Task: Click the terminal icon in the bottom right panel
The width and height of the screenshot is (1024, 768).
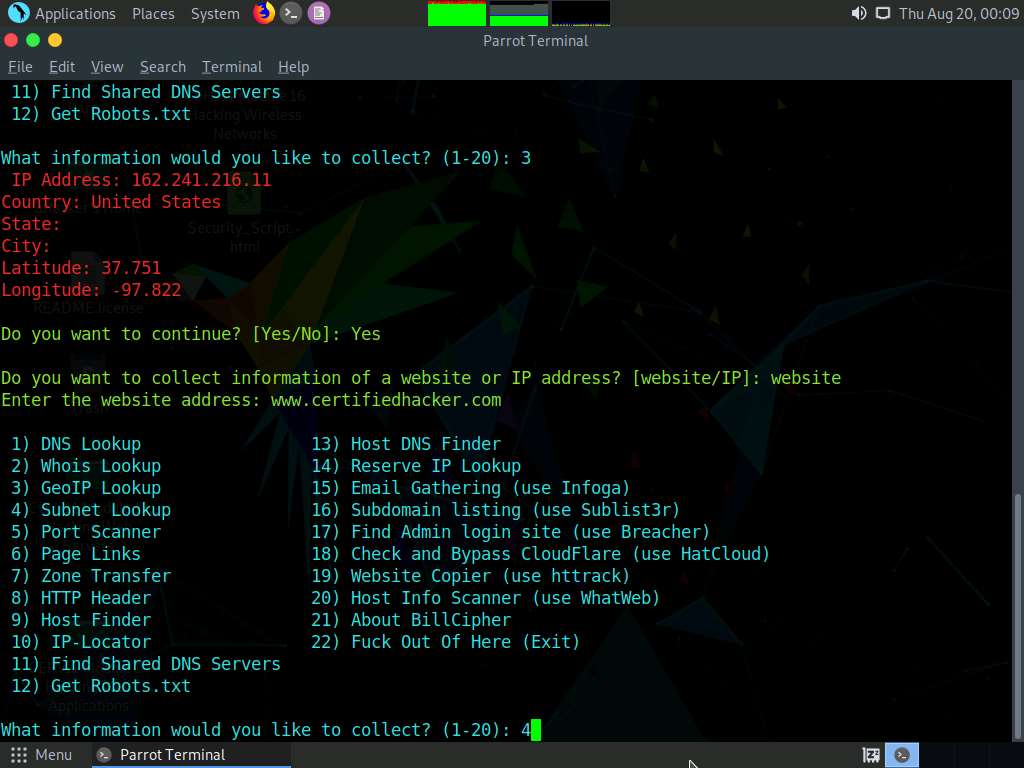Action: tap(902, 755)
